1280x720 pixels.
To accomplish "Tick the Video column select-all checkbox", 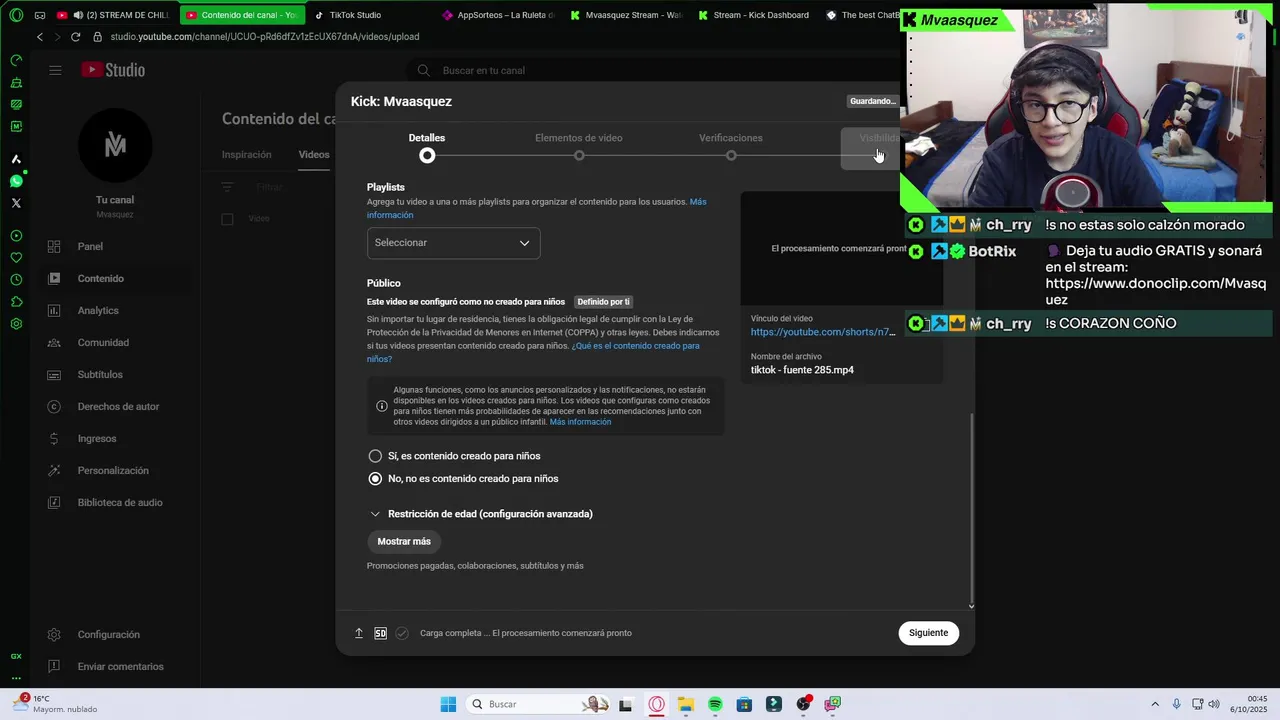I will pyautogui.click(x=227, y=219).
